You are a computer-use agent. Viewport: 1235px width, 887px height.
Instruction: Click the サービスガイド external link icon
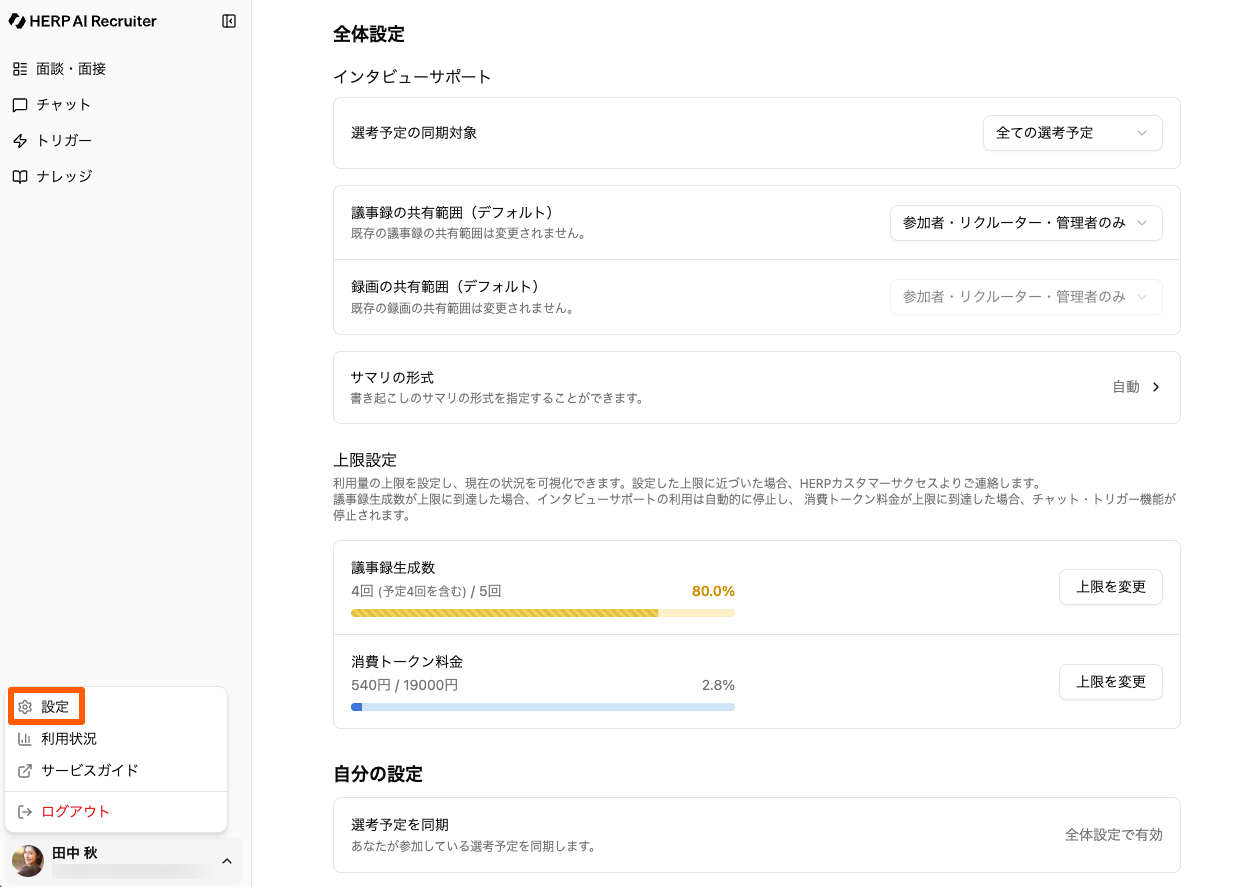tap(26, 771)
